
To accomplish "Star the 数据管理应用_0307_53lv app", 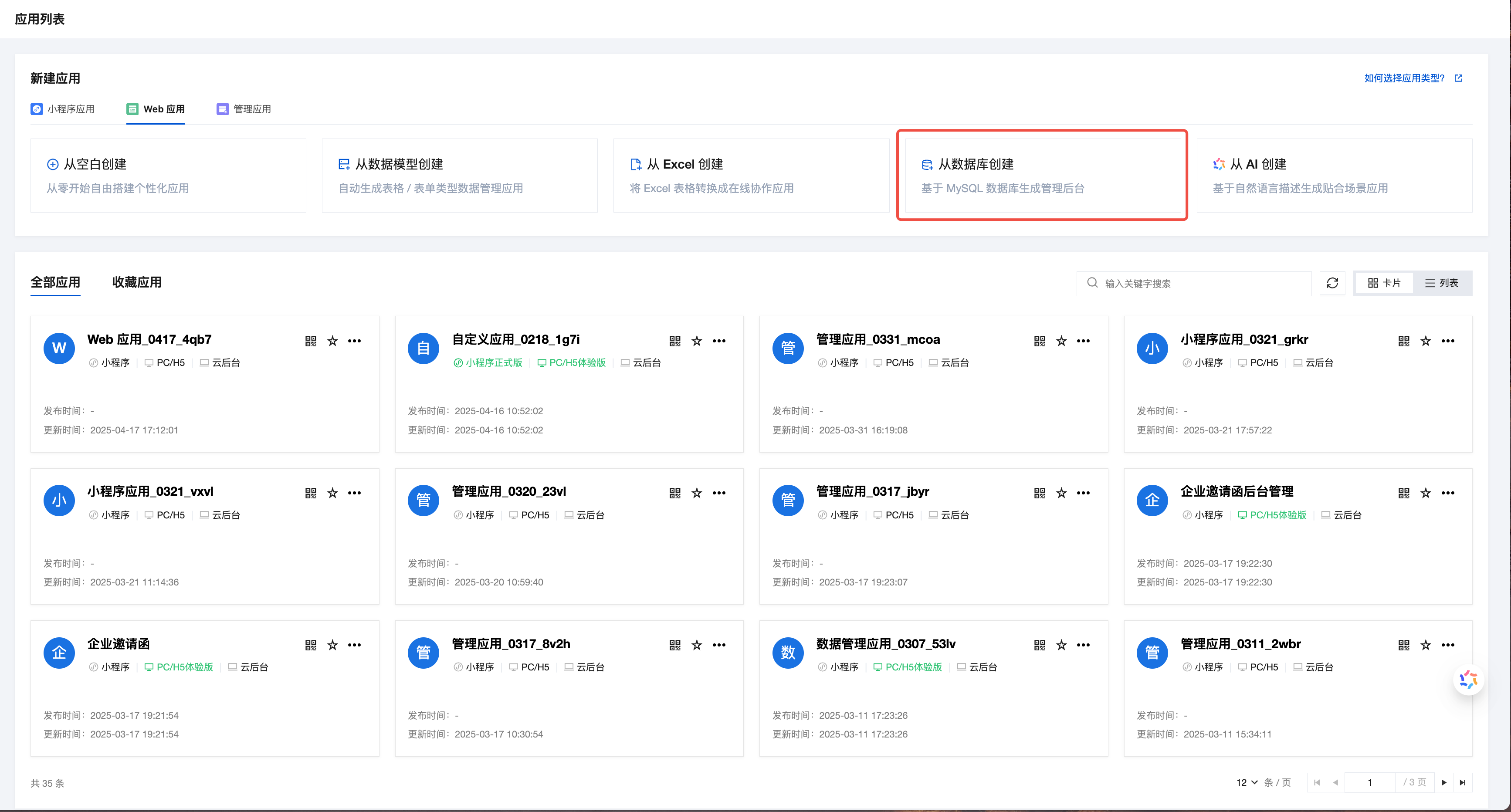I will coord(1061,645).
